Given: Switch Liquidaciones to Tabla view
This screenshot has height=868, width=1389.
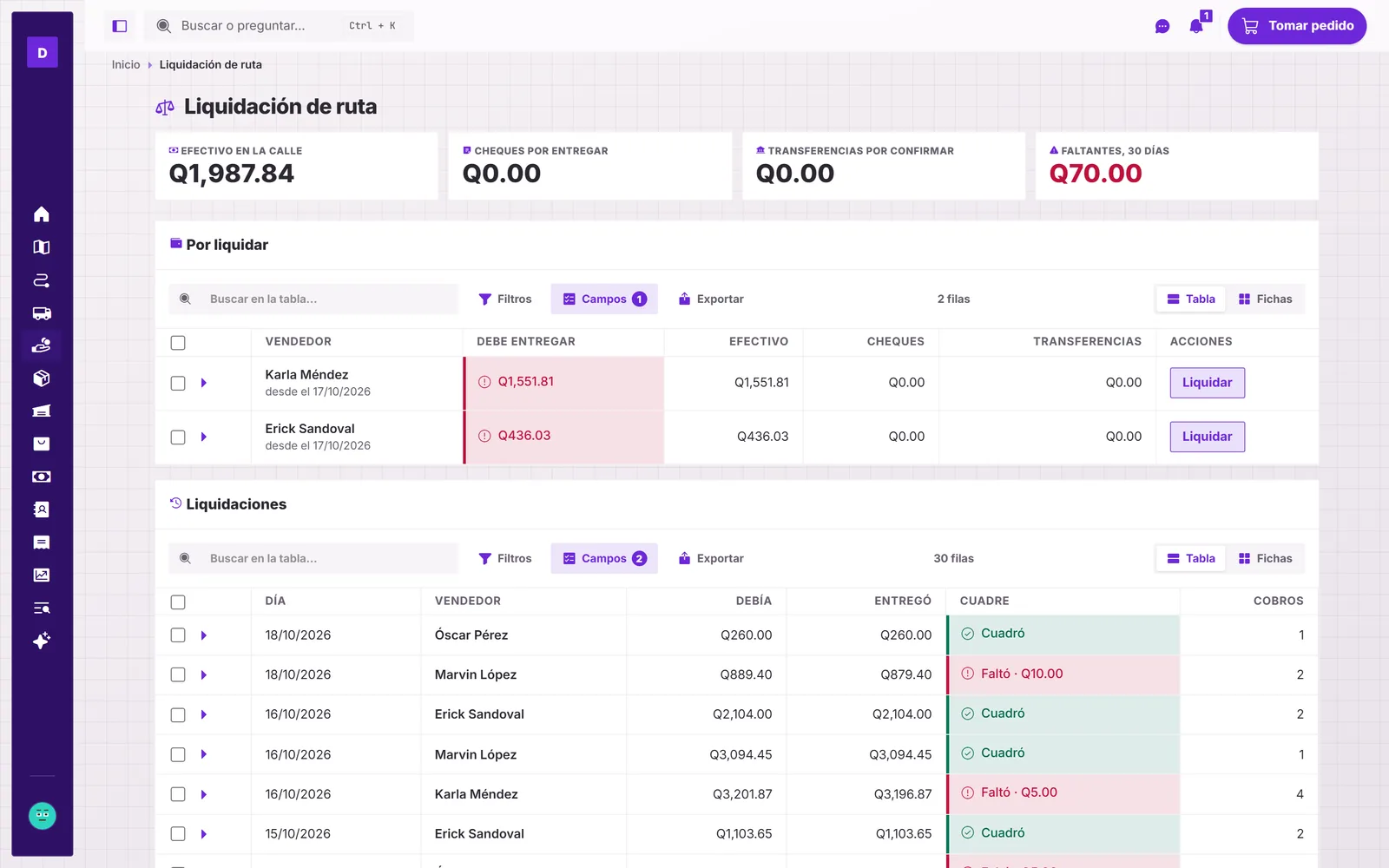Looking at the screenshot, I should click(x=1191, y=558).
